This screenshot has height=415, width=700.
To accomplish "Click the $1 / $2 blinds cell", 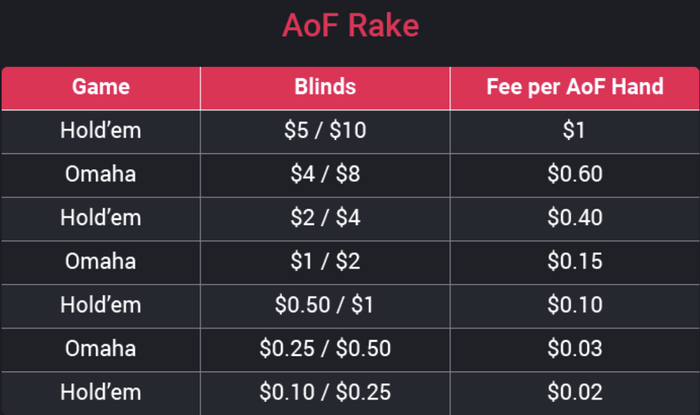I will click(325, 262).
